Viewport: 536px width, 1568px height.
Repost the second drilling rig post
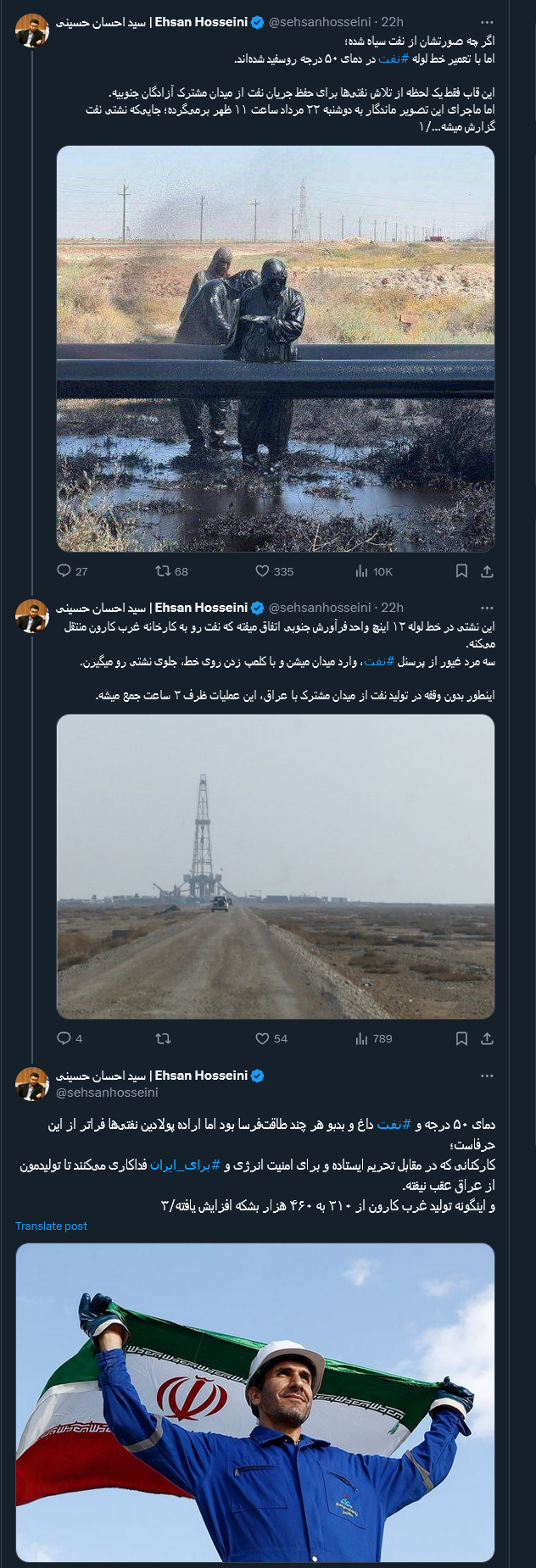163,1038
